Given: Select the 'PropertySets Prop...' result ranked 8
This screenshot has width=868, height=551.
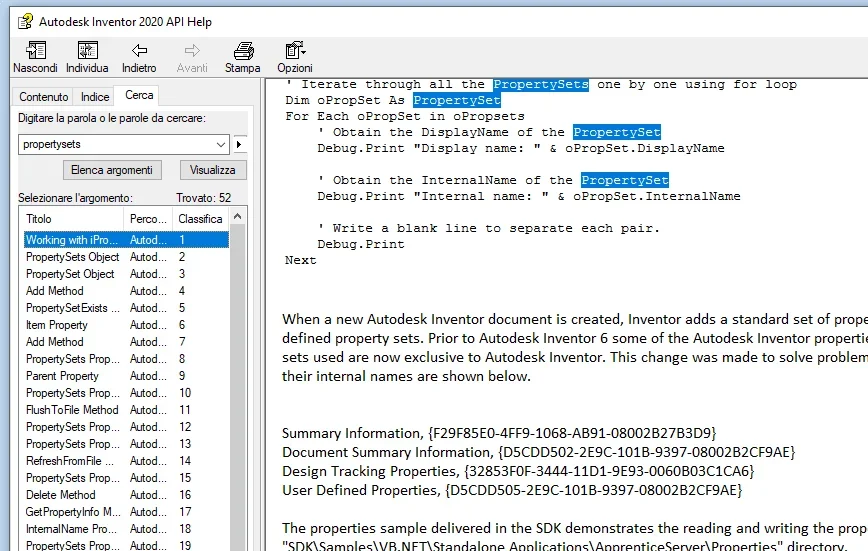Looking at the screenshot, I should point(126,359).
